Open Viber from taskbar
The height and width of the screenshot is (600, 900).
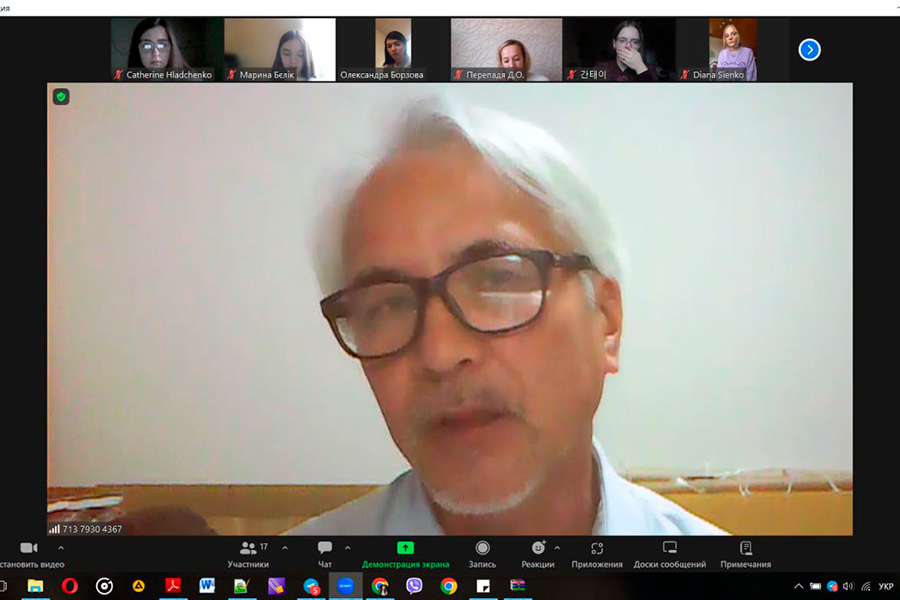(414, 586)
